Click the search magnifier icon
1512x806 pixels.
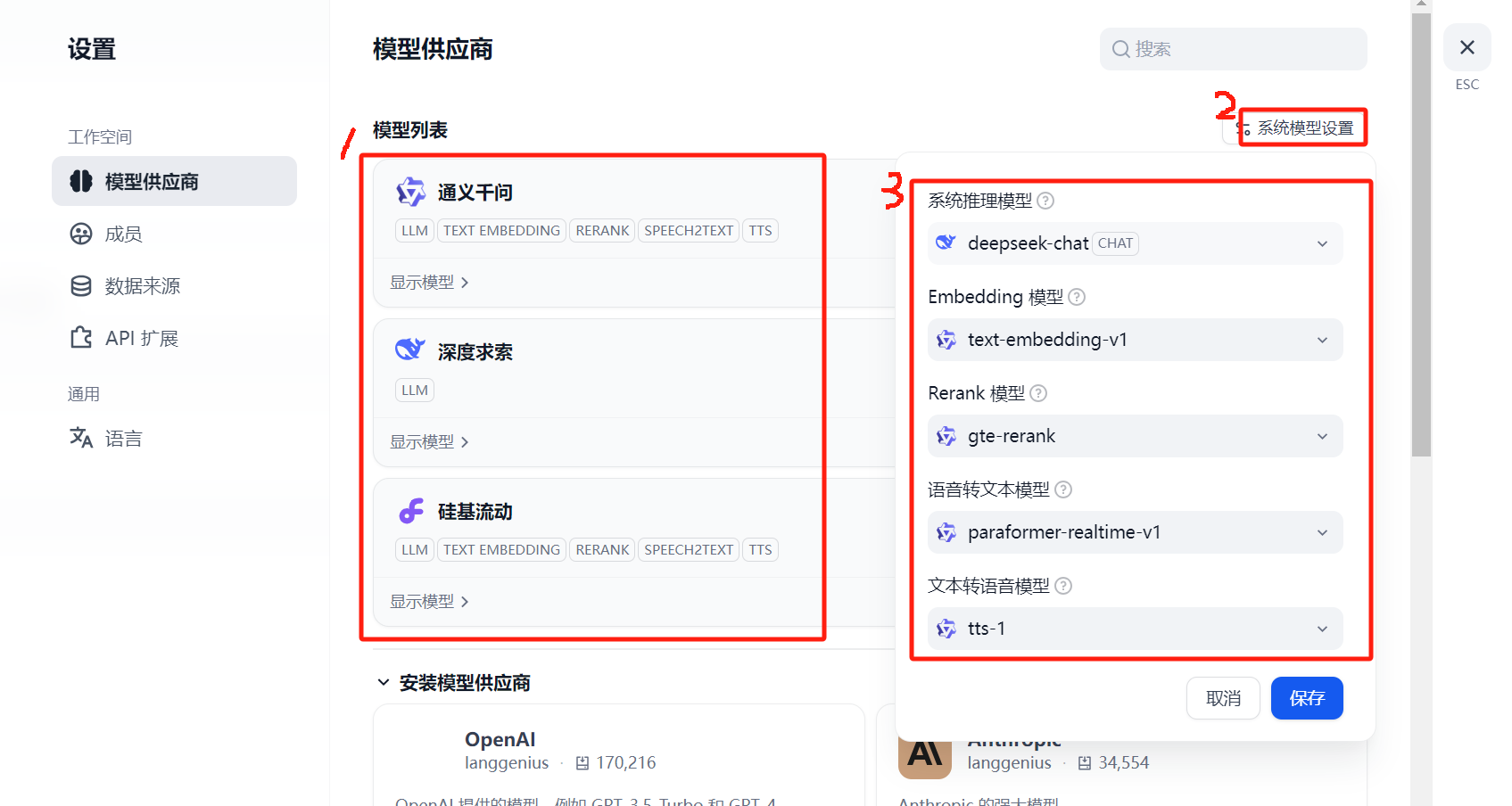coord(1121,49)
